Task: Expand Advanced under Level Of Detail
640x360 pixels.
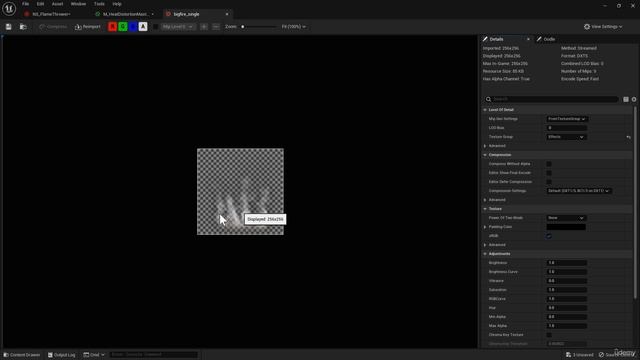Action: pos(485,146)
